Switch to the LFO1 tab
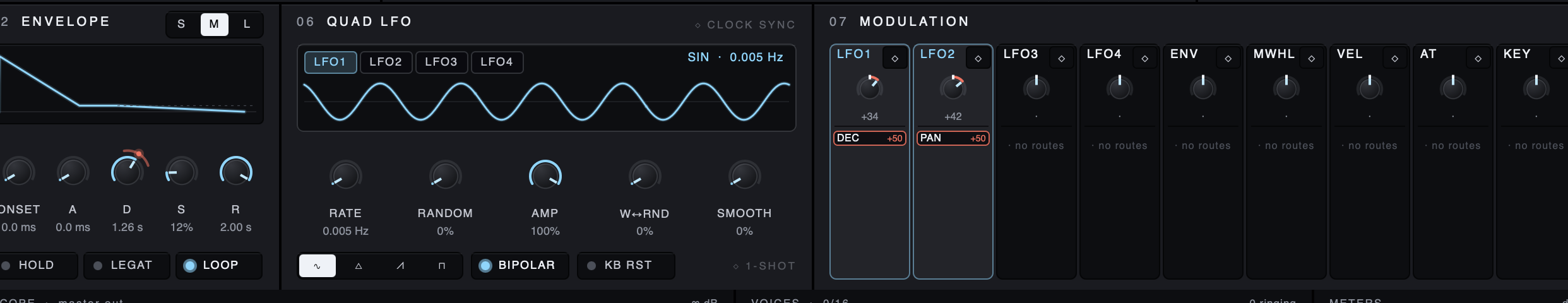1568x303 pixels. pos(330,62)
